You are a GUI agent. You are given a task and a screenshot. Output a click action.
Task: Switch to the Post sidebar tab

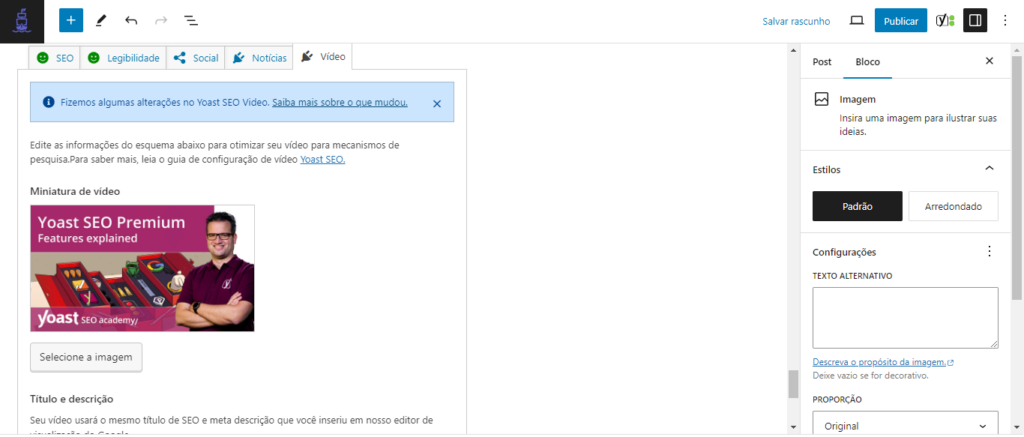click(822, 62)
